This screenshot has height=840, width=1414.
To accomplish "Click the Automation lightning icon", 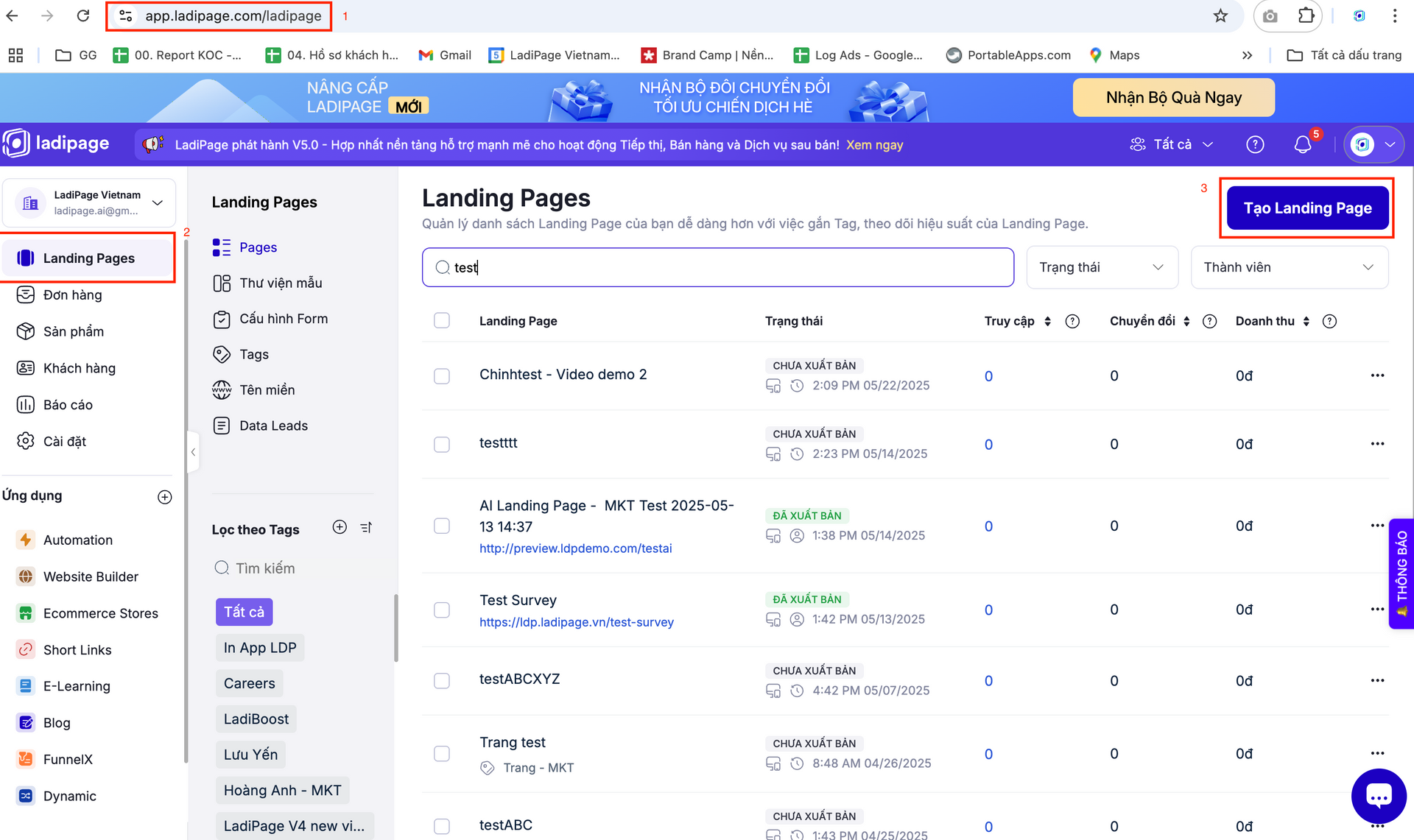I will [26, 540].
